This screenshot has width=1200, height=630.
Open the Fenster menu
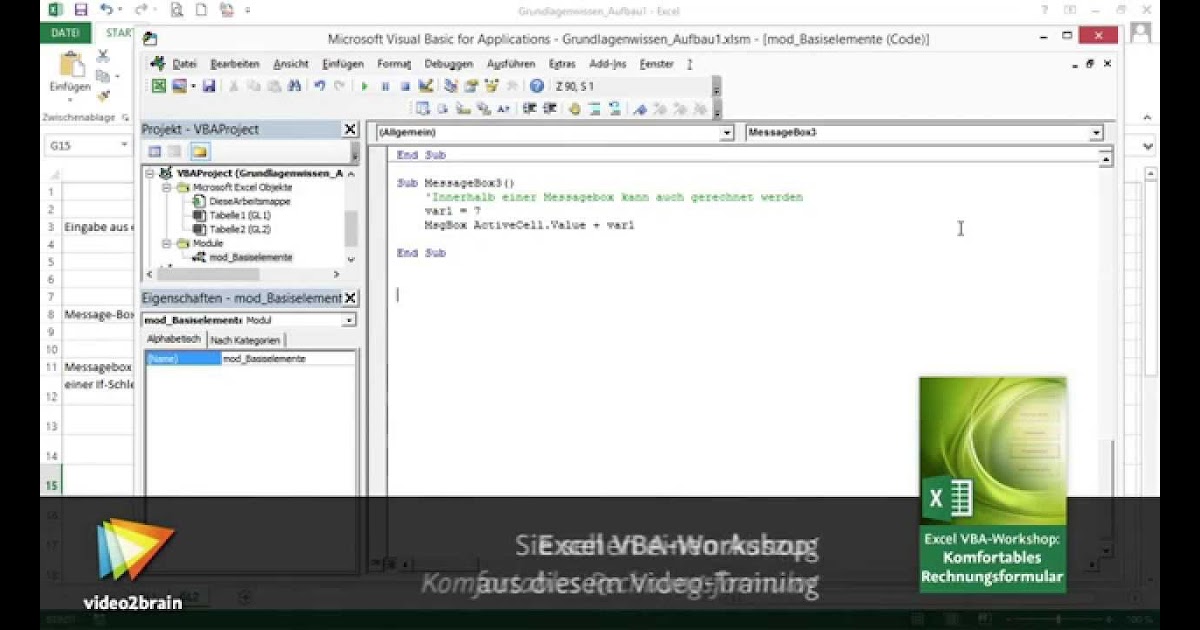pos(657,64)
